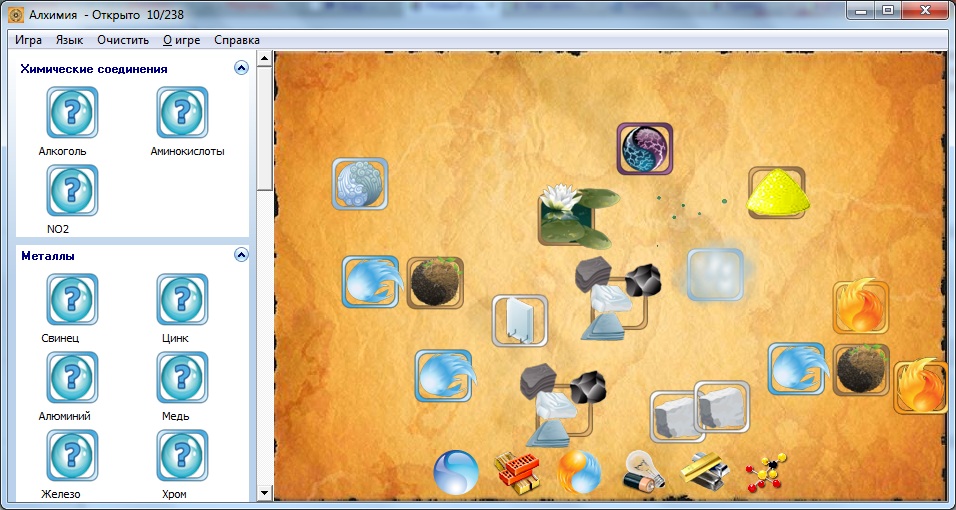956x510 pixels.
Task: Click the bricks and wood bottom icon
Action: coord(516,473)
